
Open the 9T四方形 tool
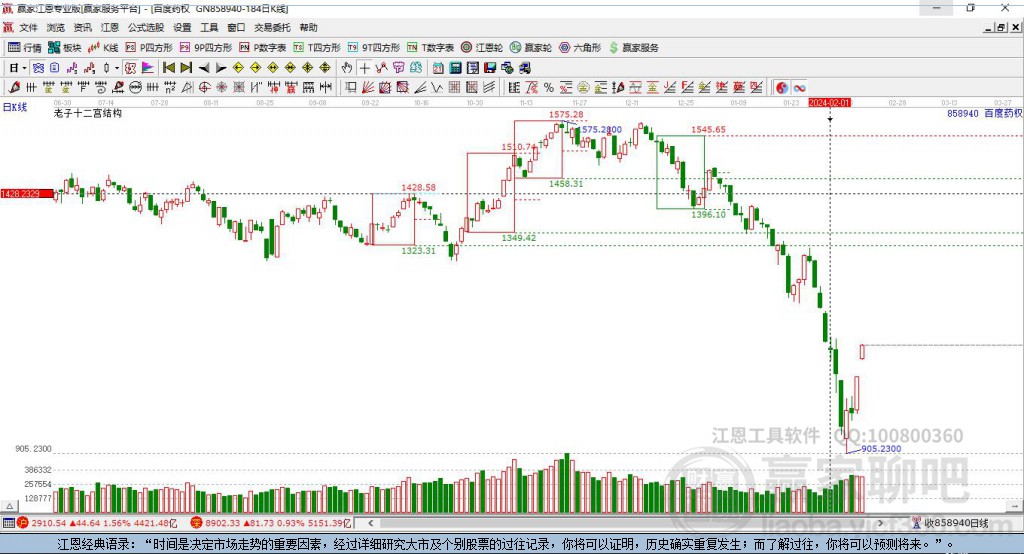point(374,48)
